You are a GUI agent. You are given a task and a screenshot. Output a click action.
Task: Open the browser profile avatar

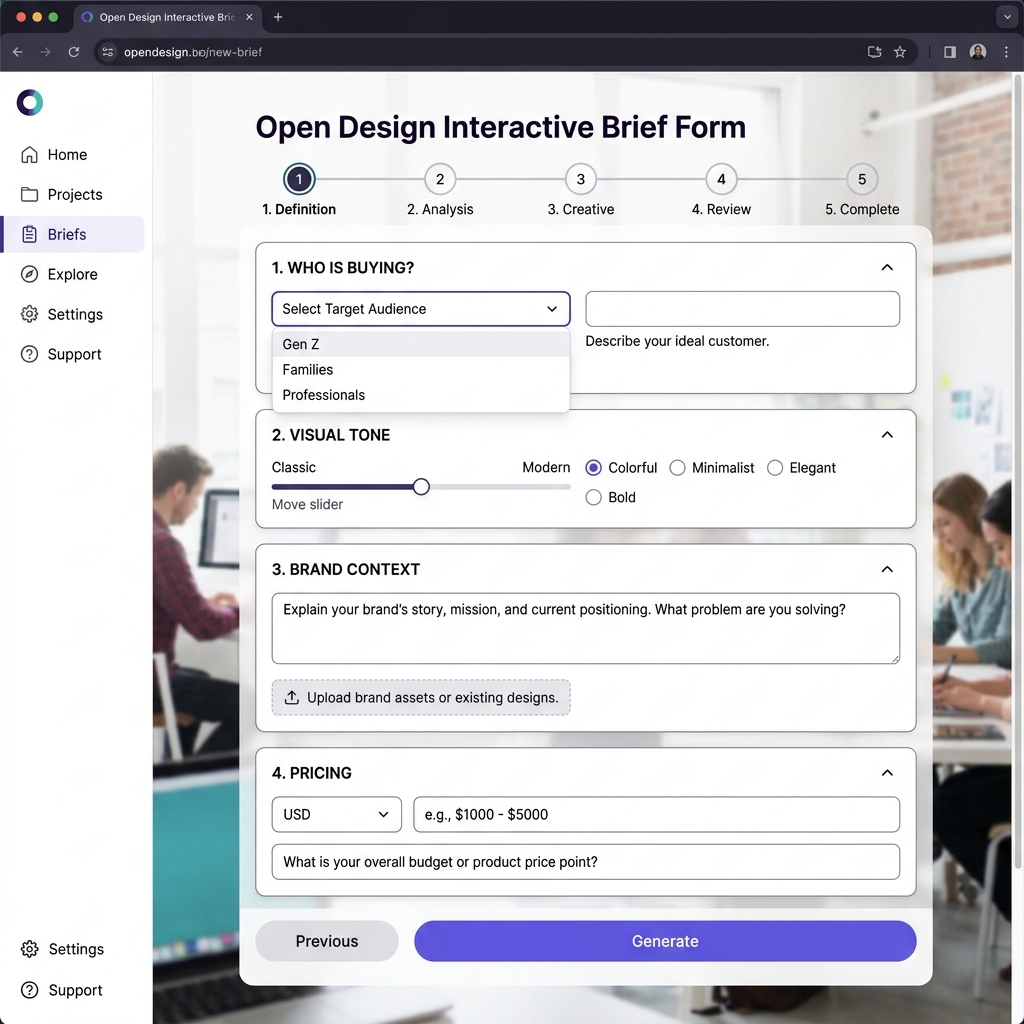(978, 52)
